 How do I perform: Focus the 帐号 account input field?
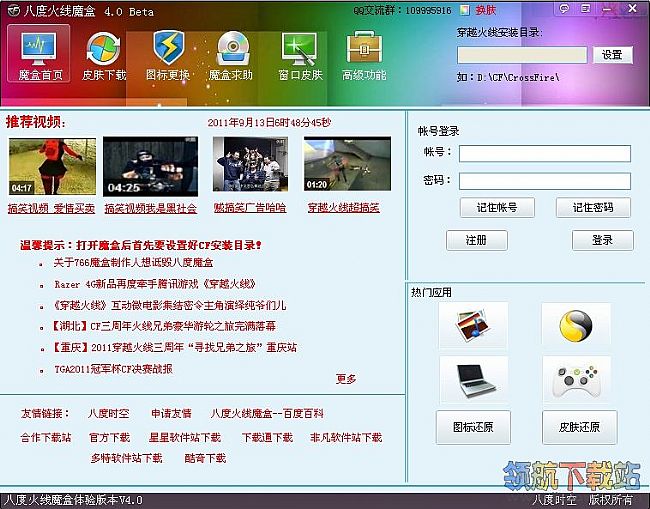click(545, 153)
